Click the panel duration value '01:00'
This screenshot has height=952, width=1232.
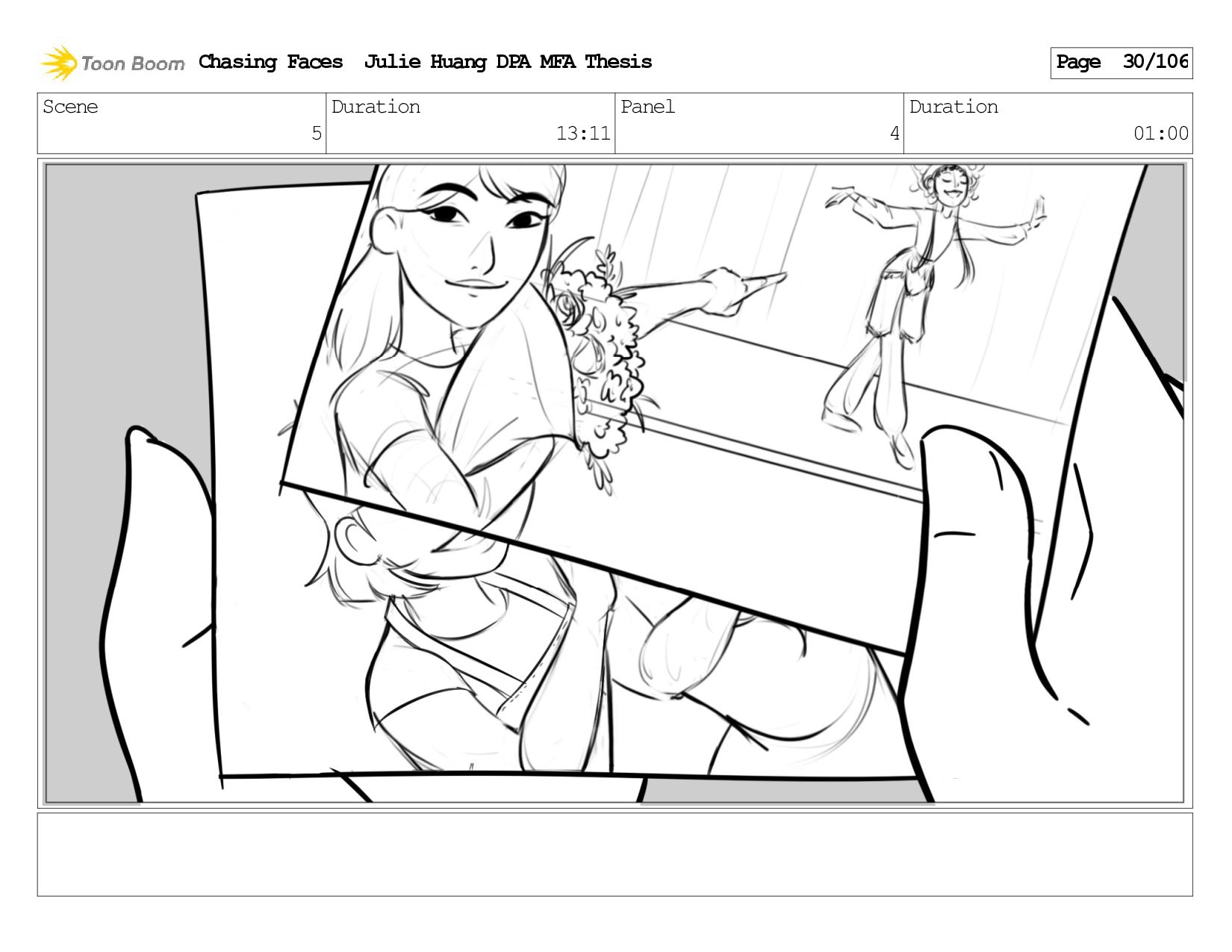coord(1161,134)
